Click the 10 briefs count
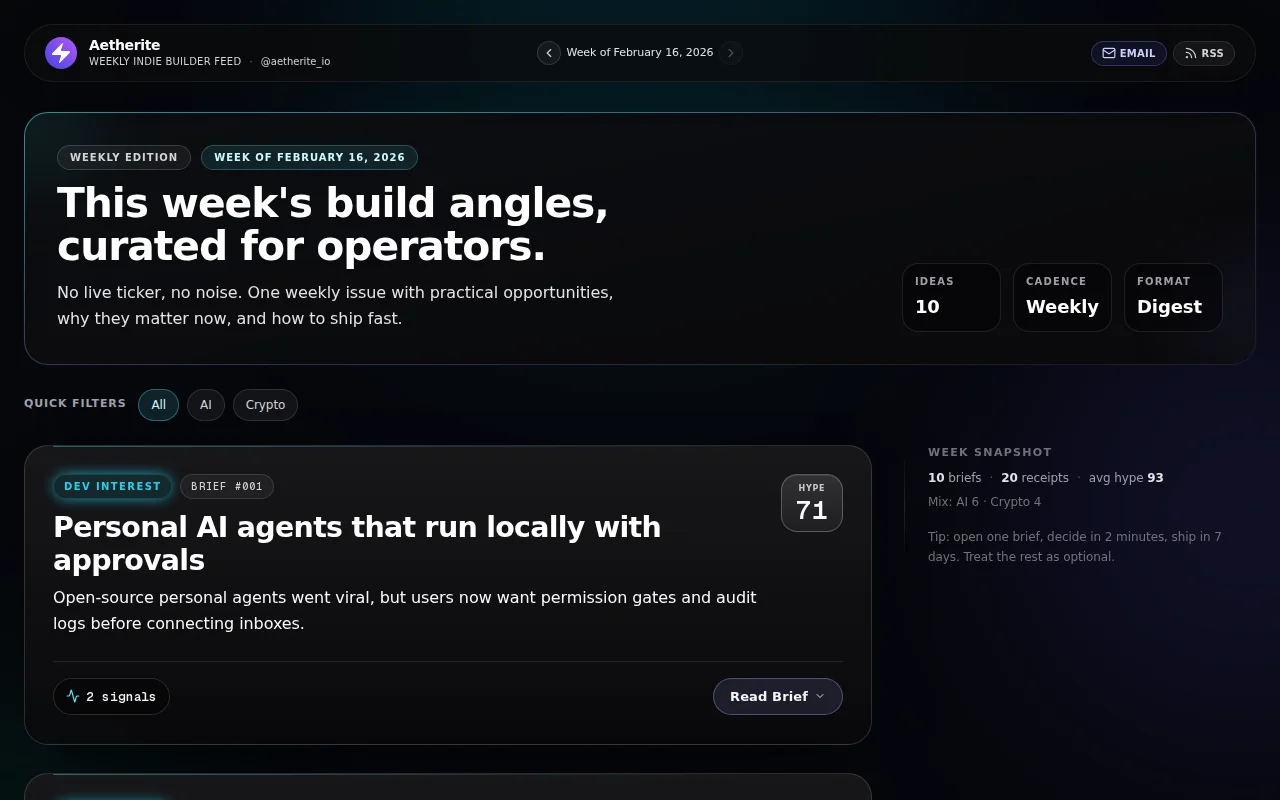This screenshot has height=800, width=1280. (955, 478)
